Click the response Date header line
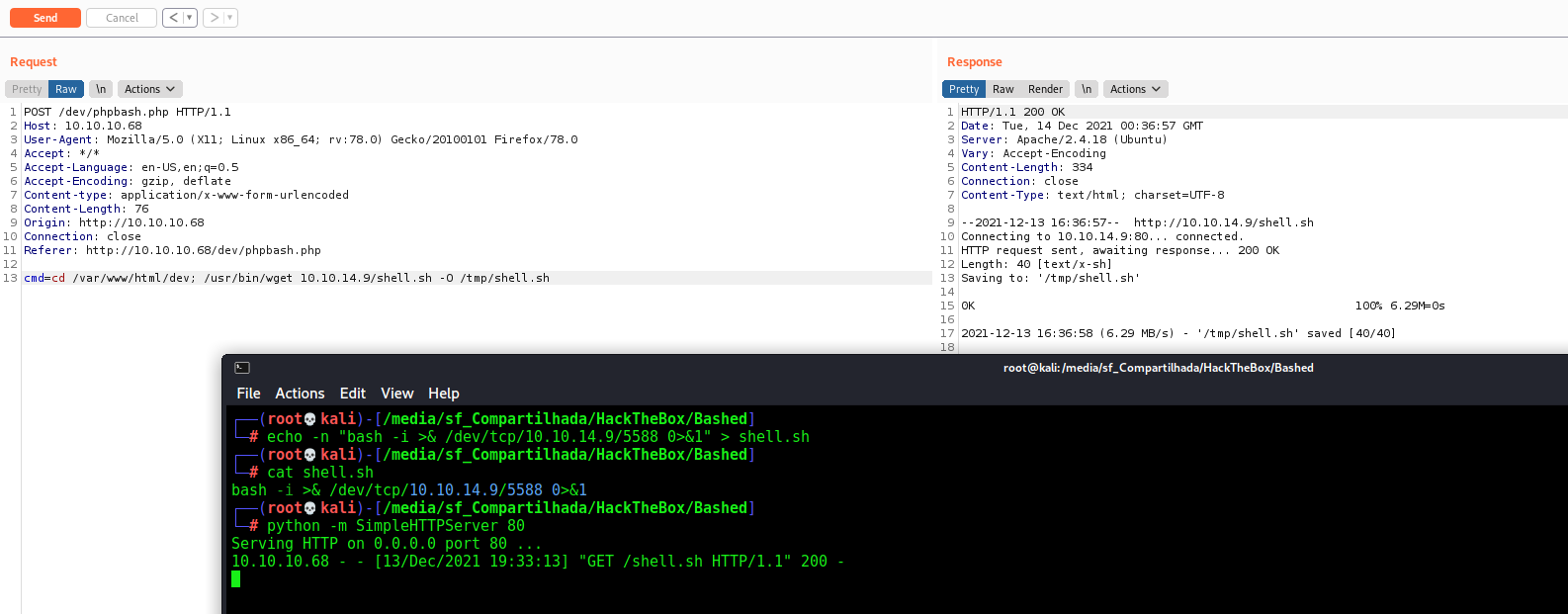Image resolution: width=1568 pixels, height=614 pixels. 1082,126
